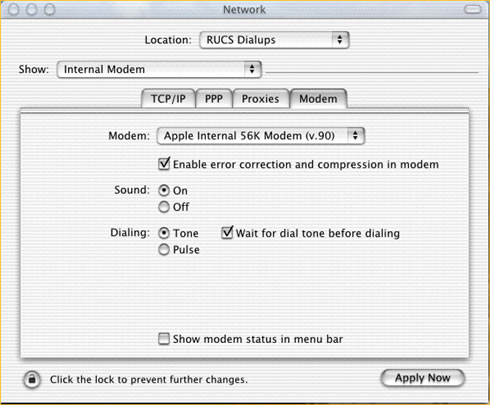Click the lock icon to prevent changes

click(32, 379)
